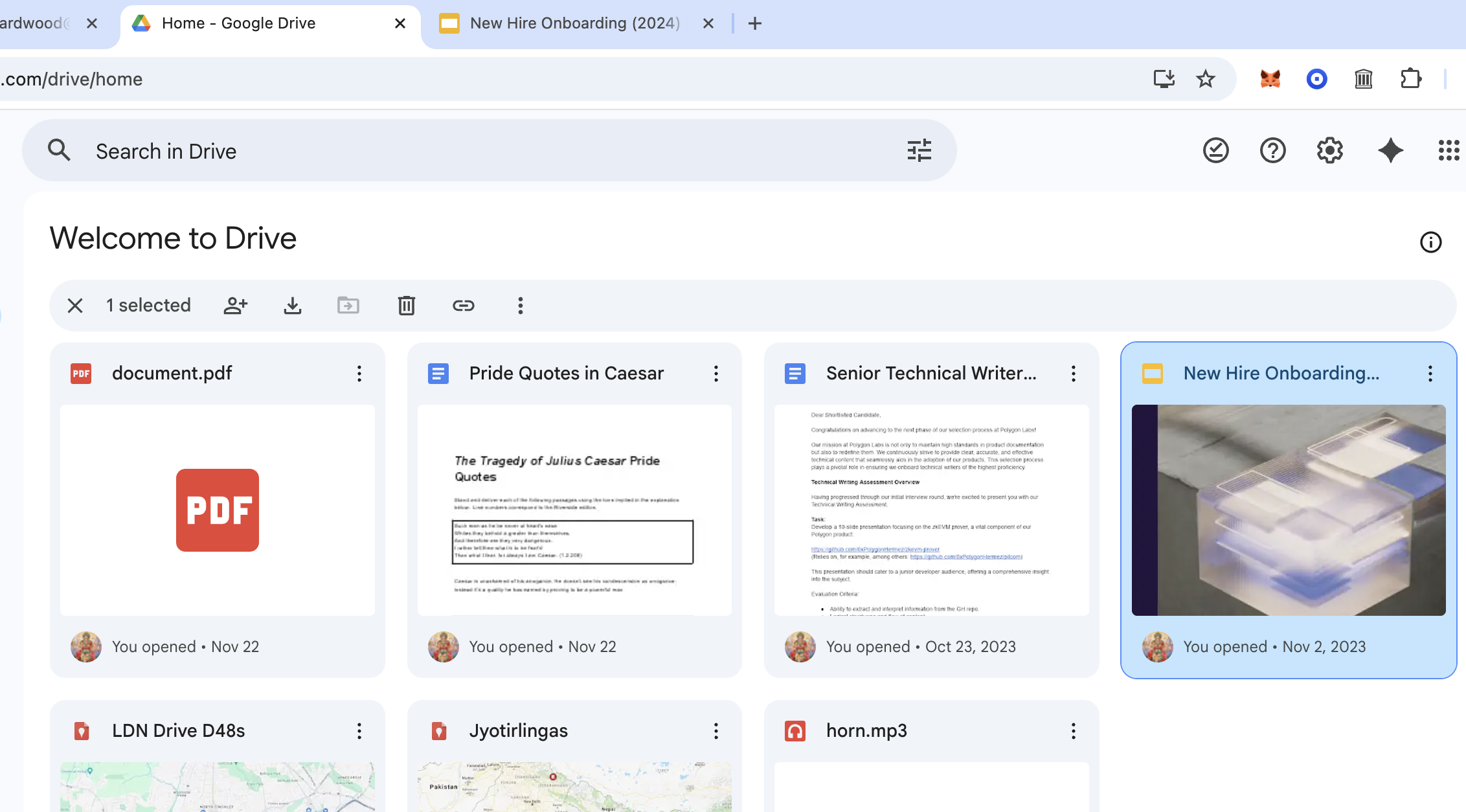This screenshot has height=812, width=1466.
Task: Close the partially visible ardwood tab
Action: pos(92,23)
